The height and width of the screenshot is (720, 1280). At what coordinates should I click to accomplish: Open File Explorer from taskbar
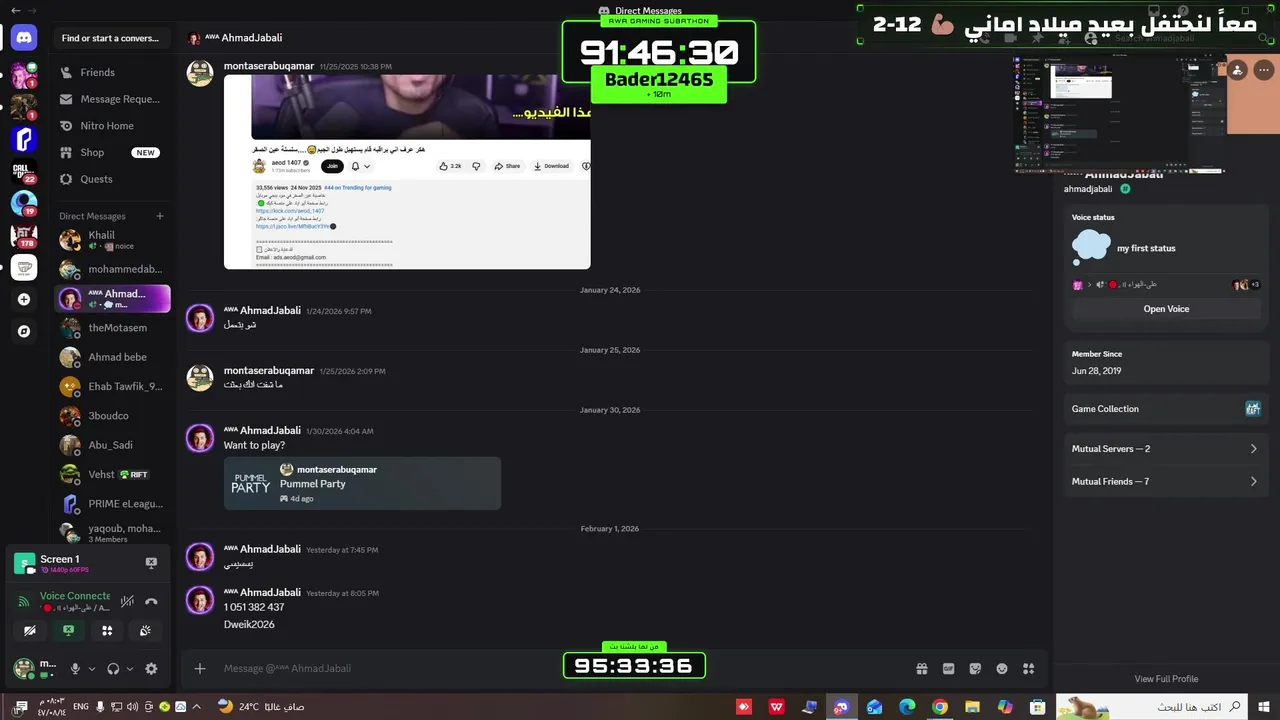(972, 707)
